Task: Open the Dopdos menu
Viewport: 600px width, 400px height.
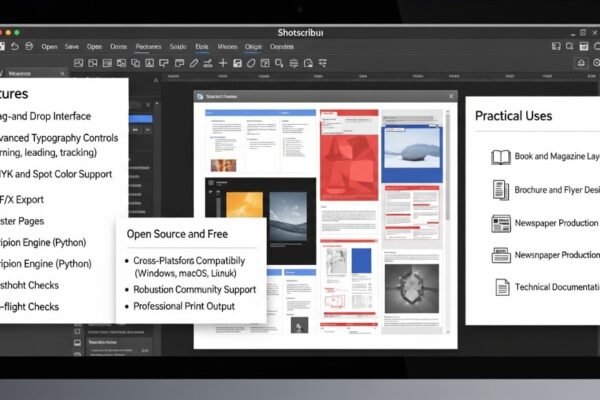Action: pos(282,47)
